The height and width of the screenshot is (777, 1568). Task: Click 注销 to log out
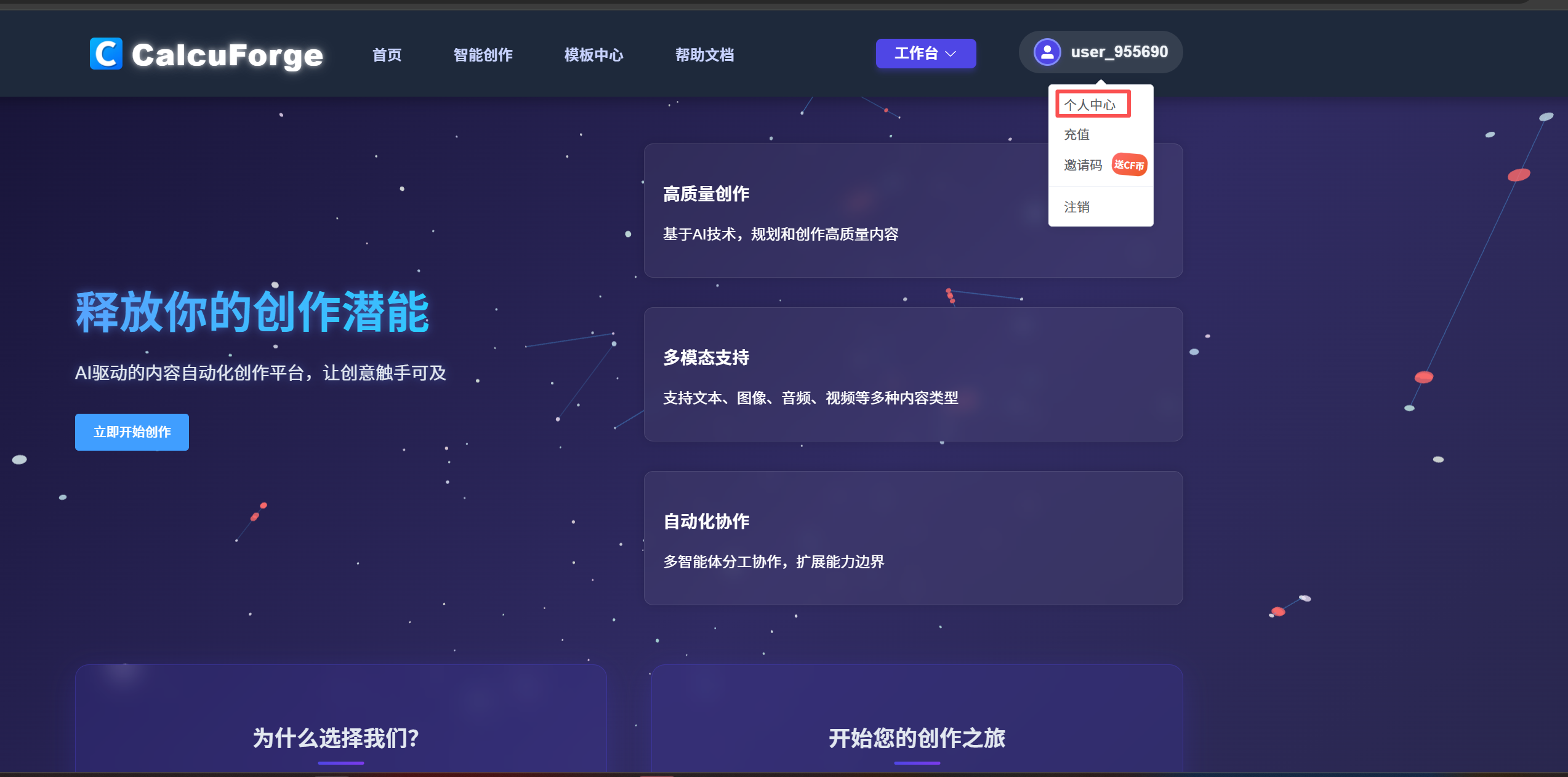pyautogui.click(x=1077, y=207)
